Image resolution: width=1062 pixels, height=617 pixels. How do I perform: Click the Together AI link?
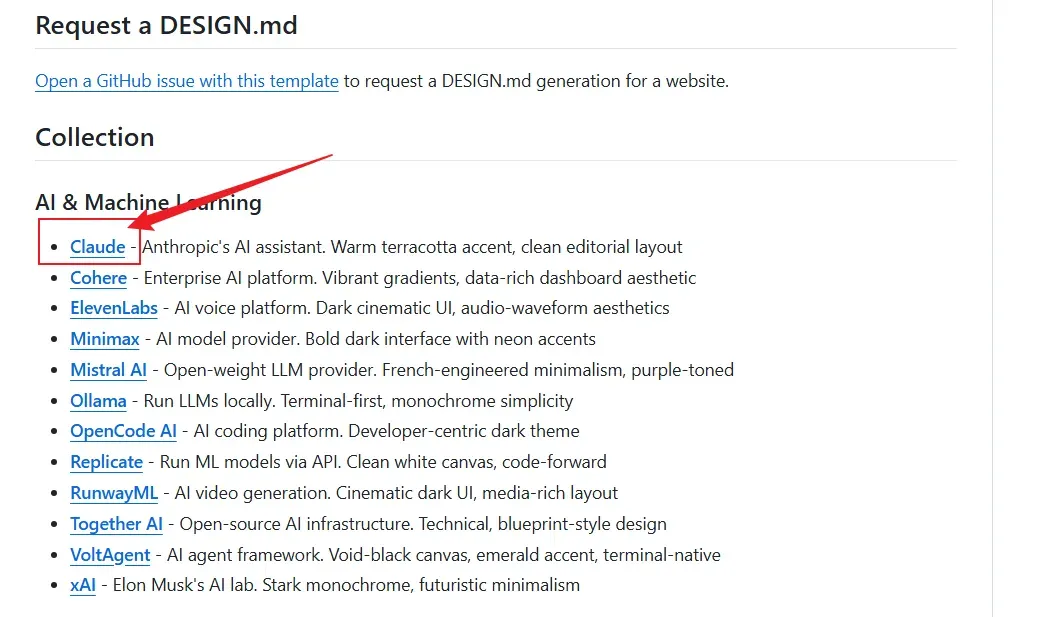pos(116,525)
